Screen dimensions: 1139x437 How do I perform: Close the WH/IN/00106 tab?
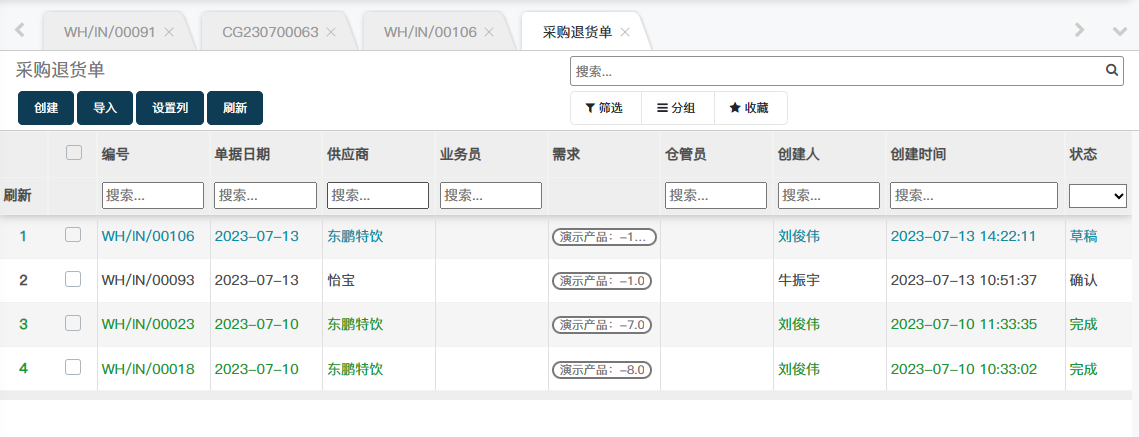[489, 32]
